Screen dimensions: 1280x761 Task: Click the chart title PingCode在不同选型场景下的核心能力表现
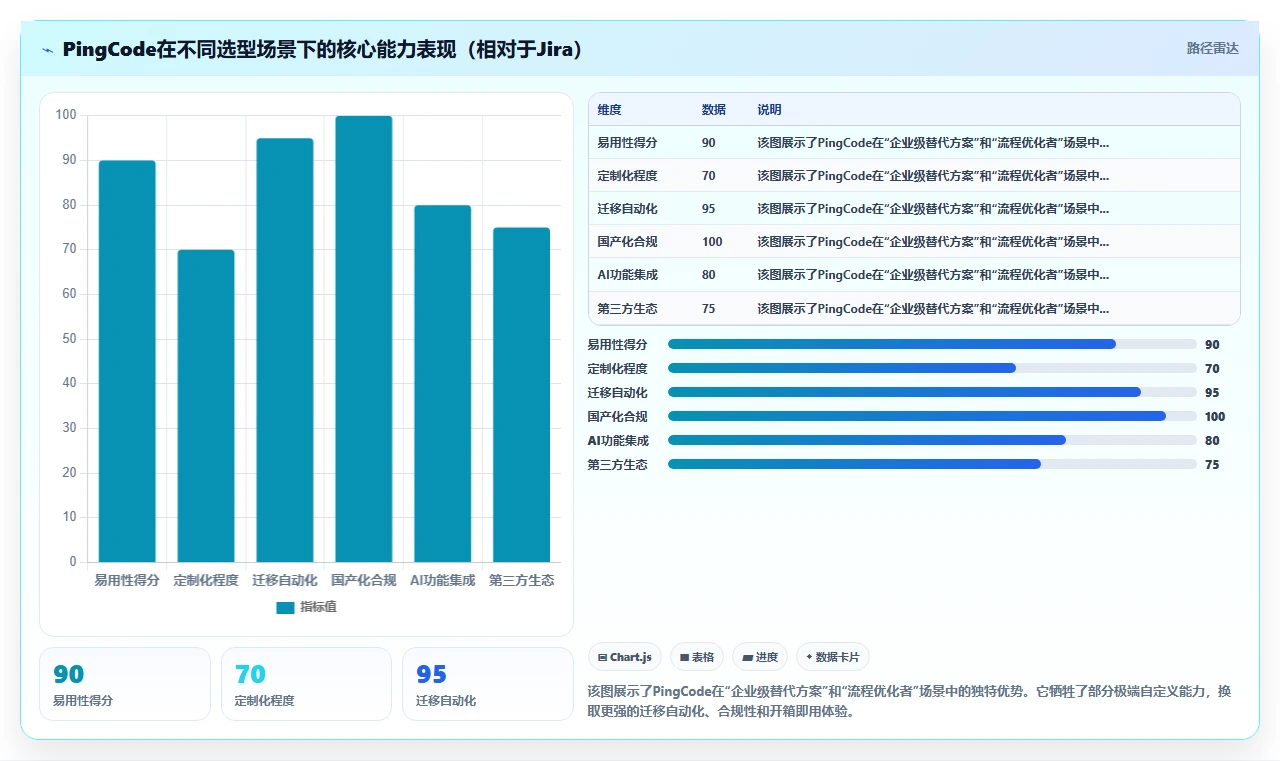323,49
